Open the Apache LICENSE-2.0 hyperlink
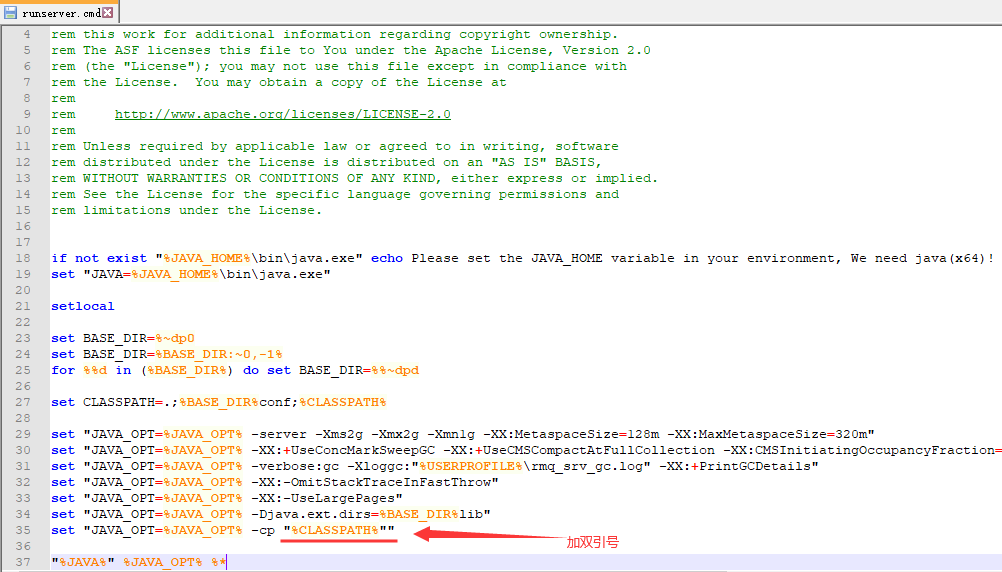 [x=282, y=114]
